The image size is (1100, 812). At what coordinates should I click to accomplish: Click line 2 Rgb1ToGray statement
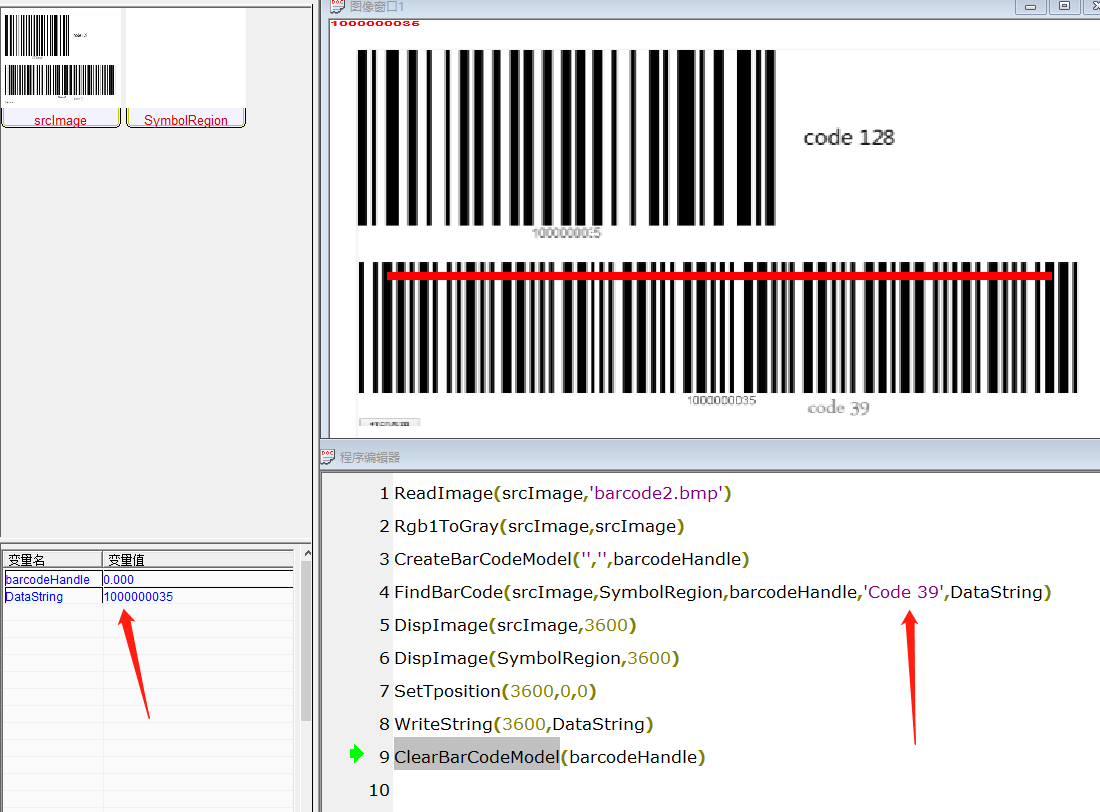(539, 526)
